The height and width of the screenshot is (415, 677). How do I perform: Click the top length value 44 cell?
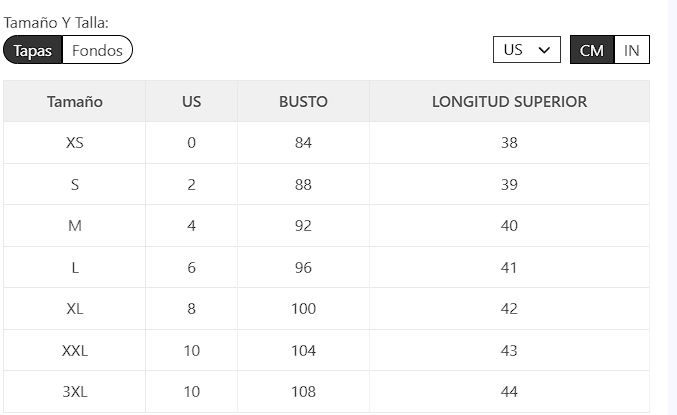509,392
